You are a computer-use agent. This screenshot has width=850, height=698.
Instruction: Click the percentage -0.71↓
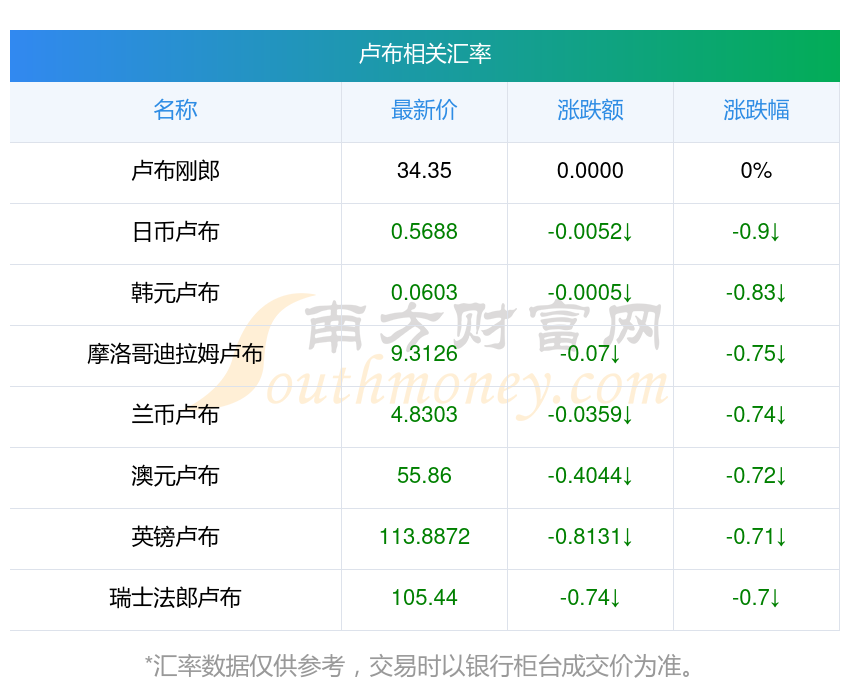click(x=756, y=537)
